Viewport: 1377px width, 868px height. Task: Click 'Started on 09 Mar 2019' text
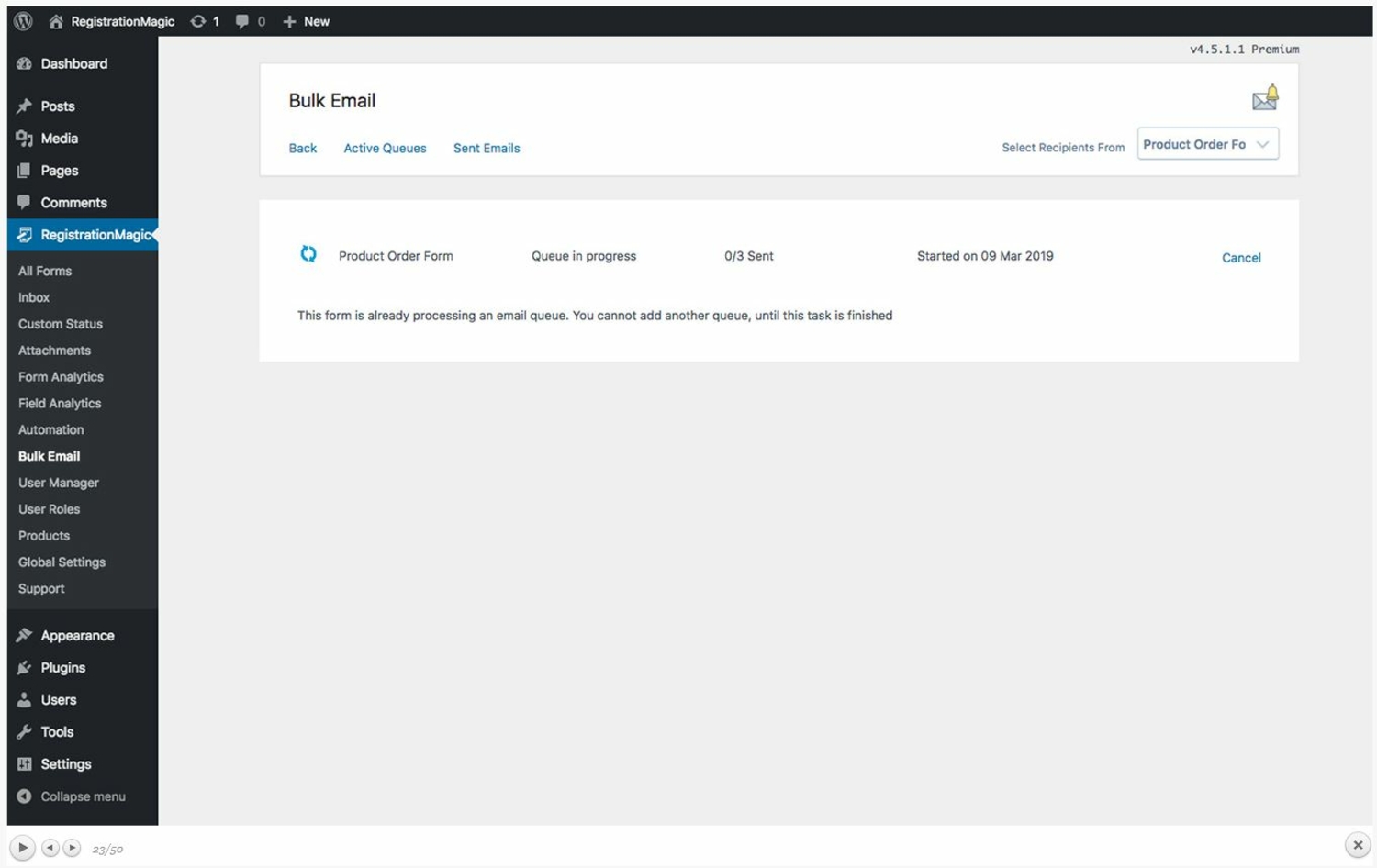point(985,256)
